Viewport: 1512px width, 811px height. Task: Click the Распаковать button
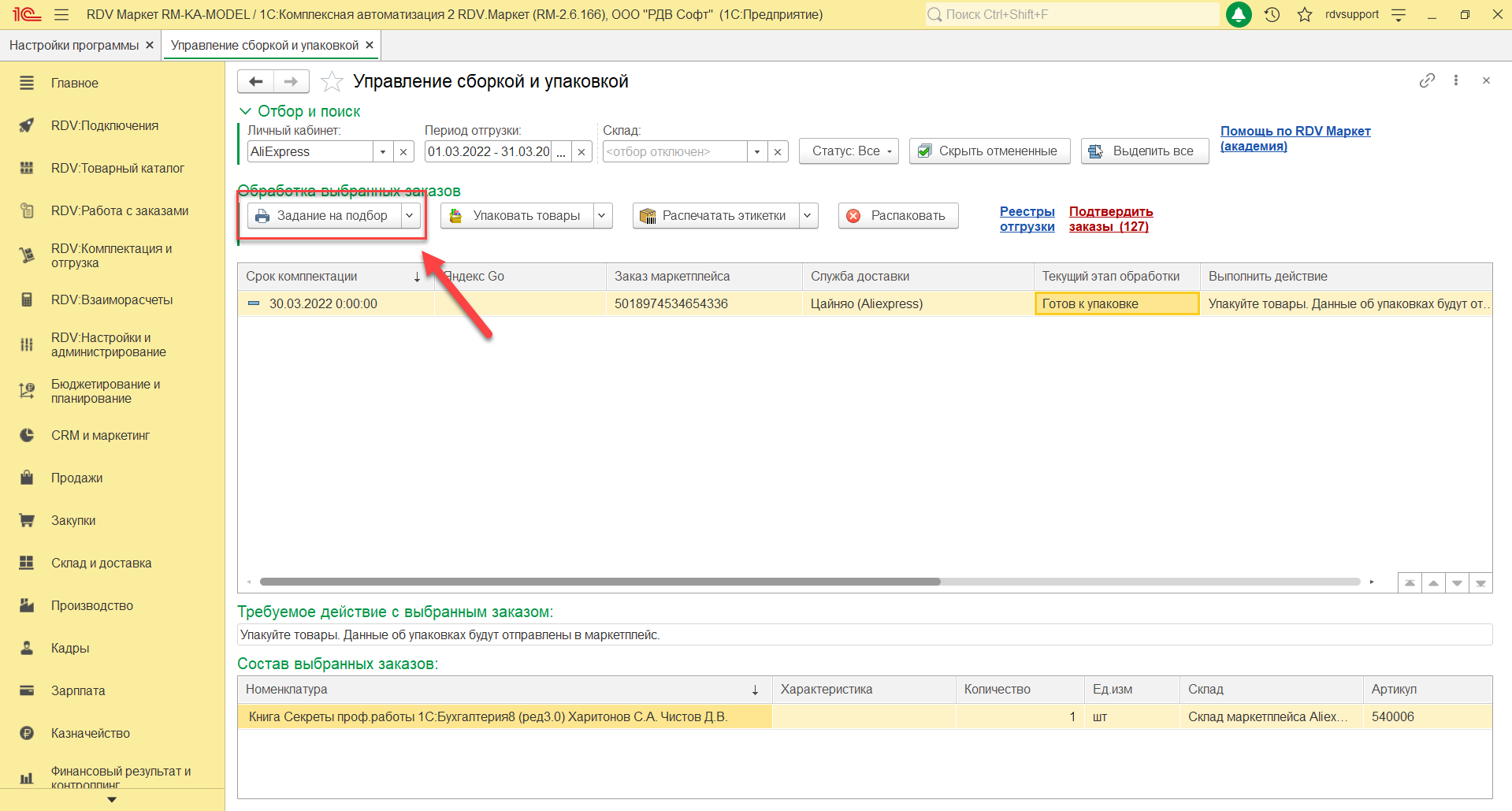898,216
